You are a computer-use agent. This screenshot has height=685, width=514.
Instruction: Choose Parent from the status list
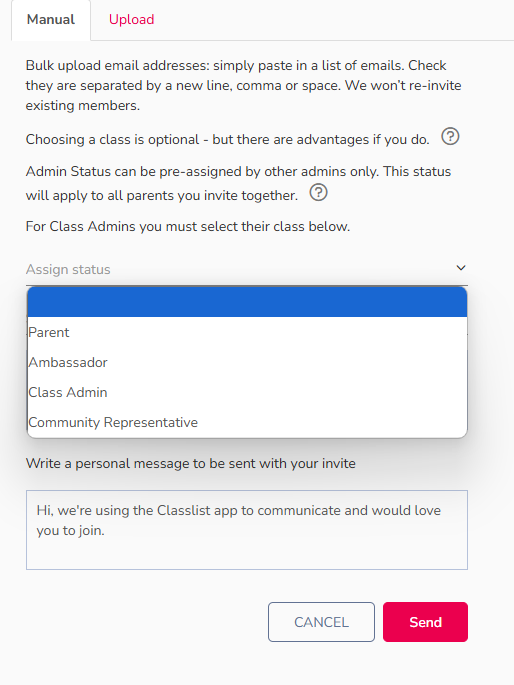(247, 332)
